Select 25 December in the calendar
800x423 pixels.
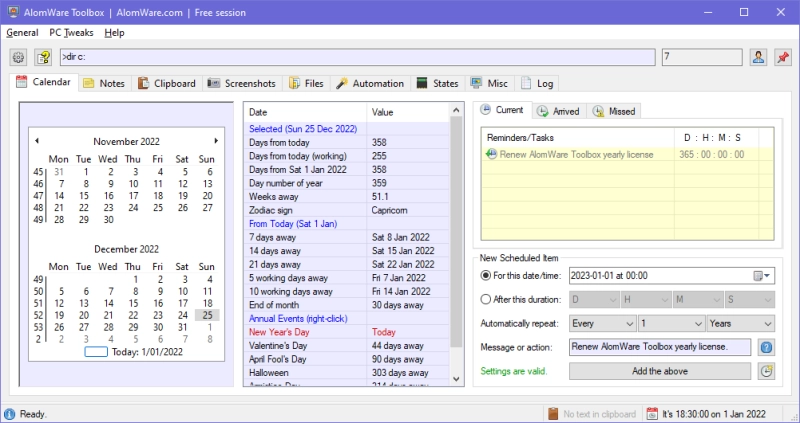[x=207, y=315]
